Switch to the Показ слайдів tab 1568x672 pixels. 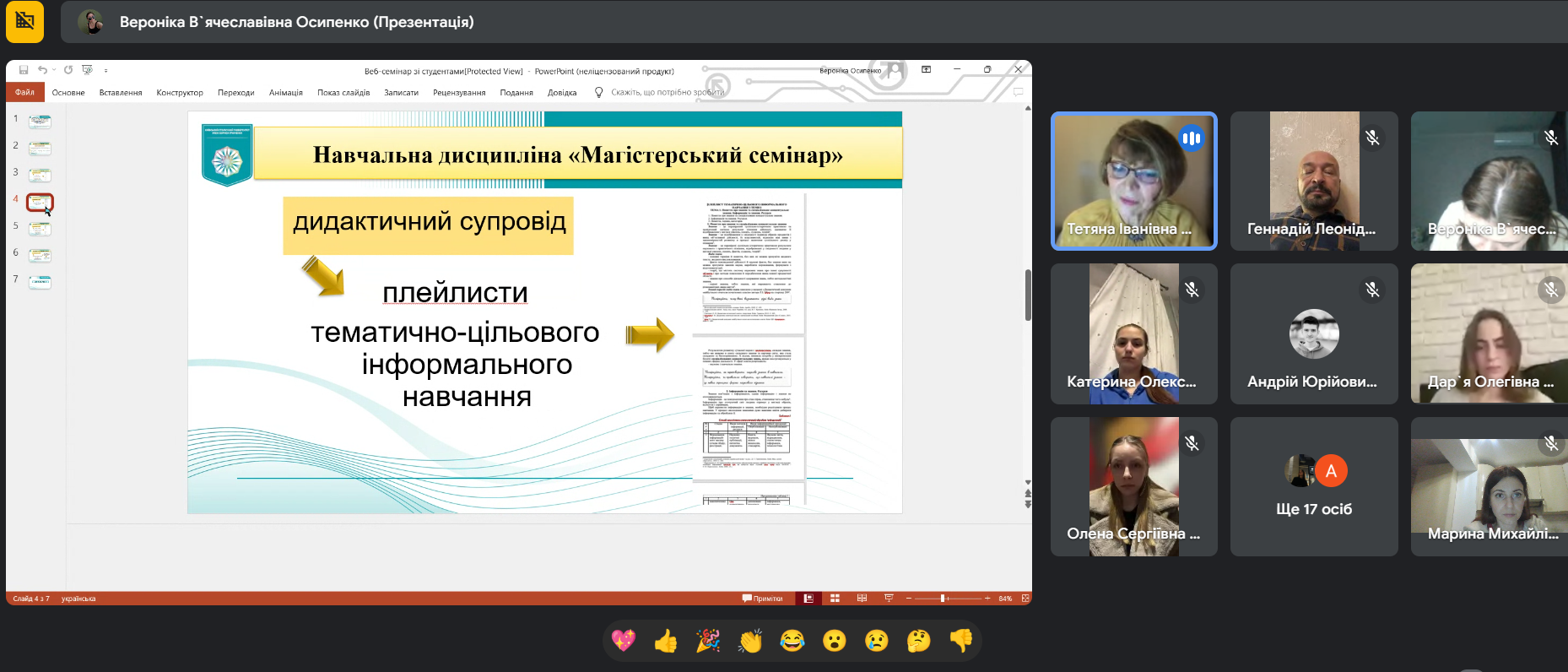pos(343,93)
